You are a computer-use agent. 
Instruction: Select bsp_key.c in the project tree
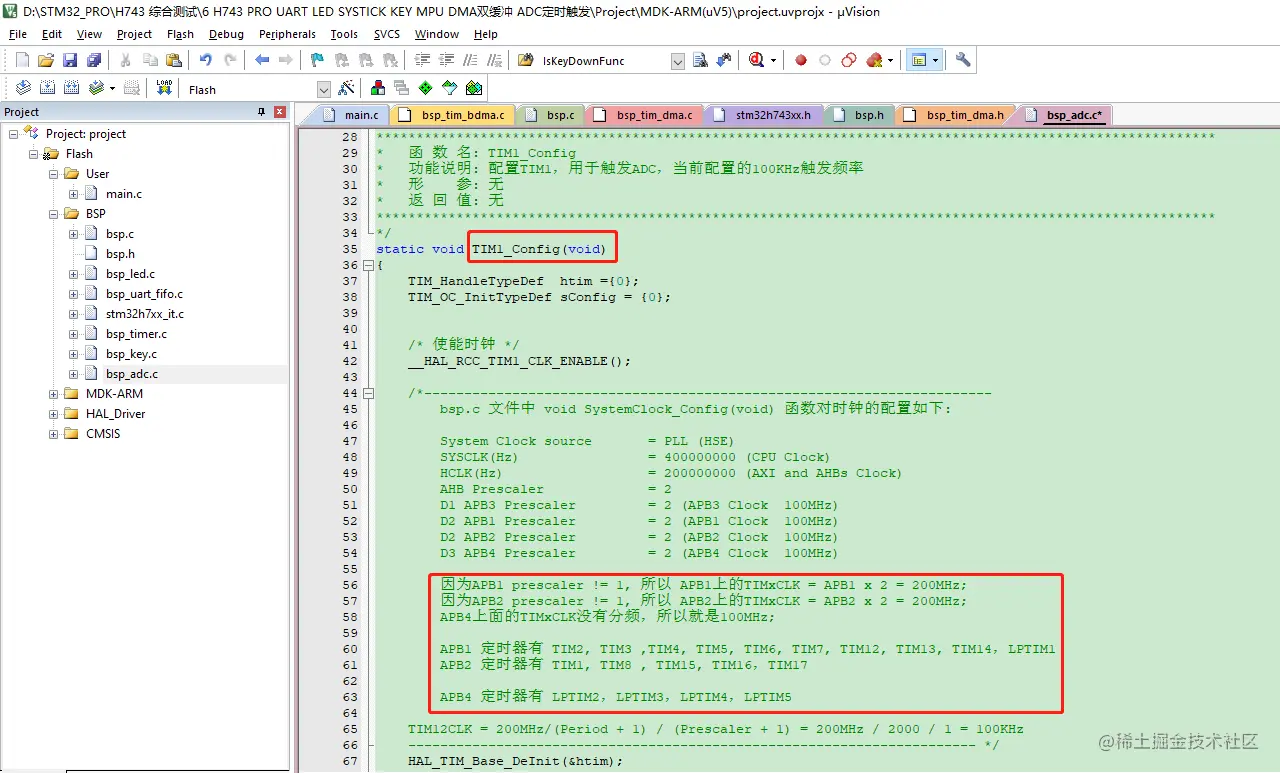(x=131, y=354)
